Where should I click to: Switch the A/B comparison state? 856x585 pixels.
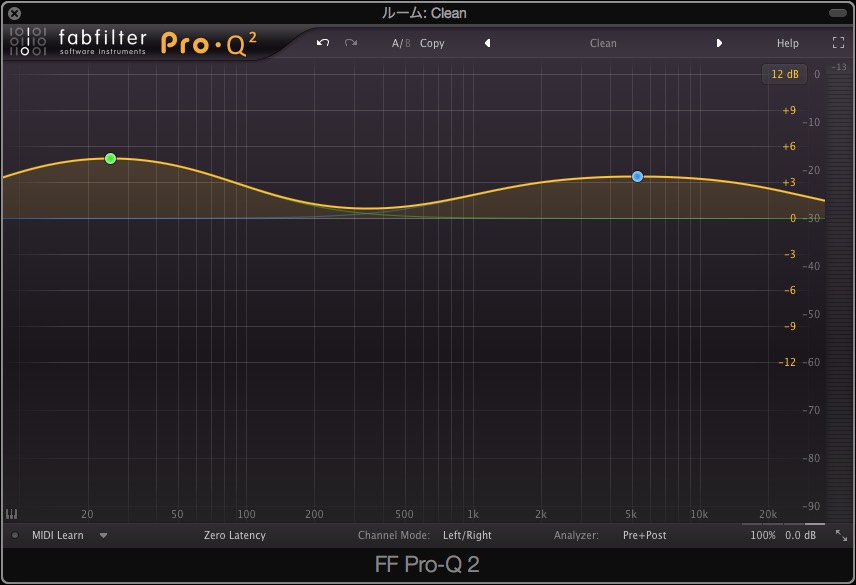click(401, 43)
